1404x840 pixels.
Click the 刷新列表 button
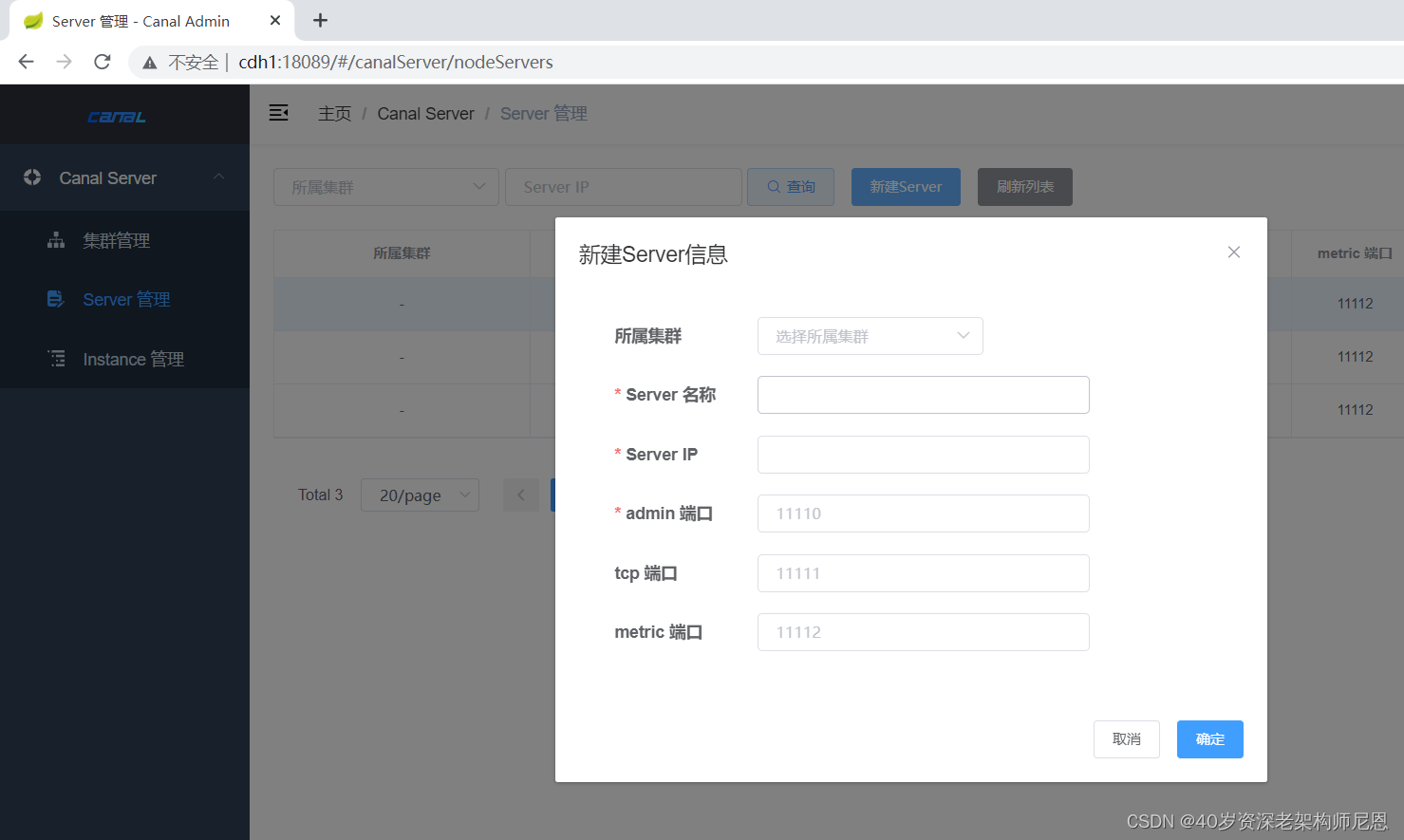coord(1025,187)
